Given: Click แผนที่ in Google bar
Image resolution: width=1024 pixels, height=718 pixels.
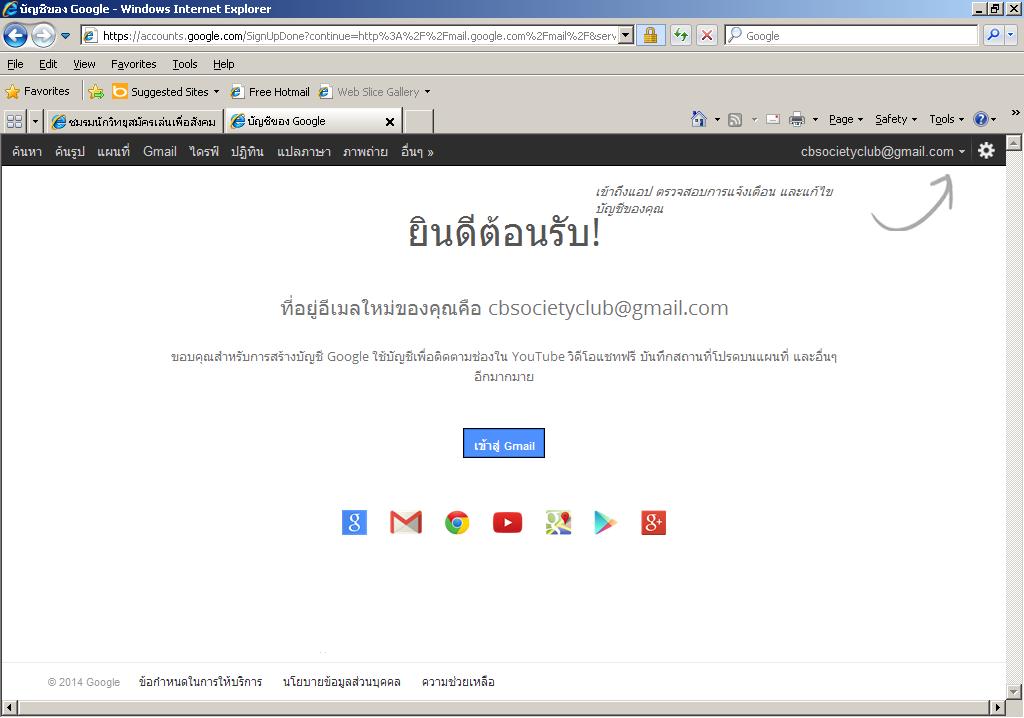Looking at the screenshot, I should pos(114,152).
